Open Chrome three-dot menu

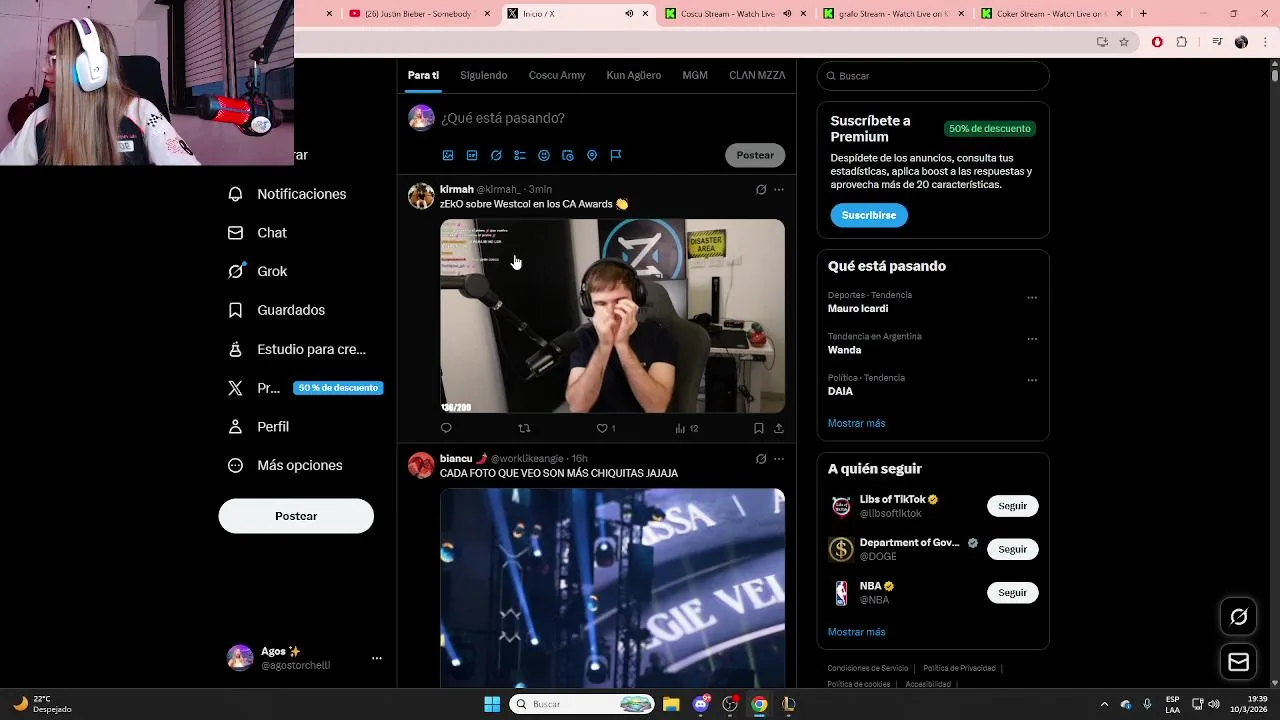pyautogui.click(x=1265, y=42)
